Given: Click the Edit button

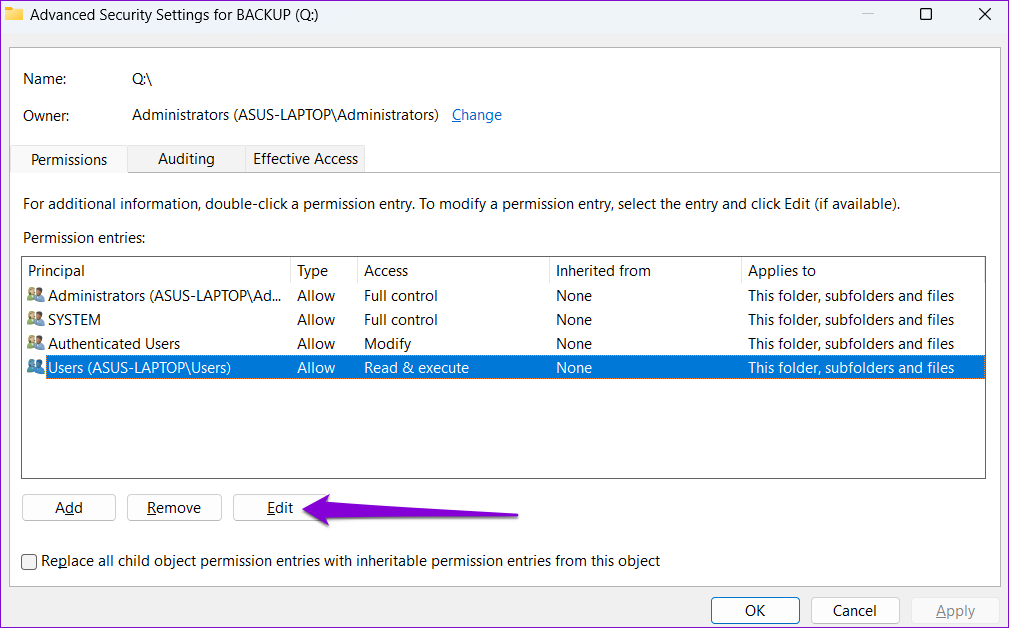Looking at the screenshot, I should click(280, 508).
